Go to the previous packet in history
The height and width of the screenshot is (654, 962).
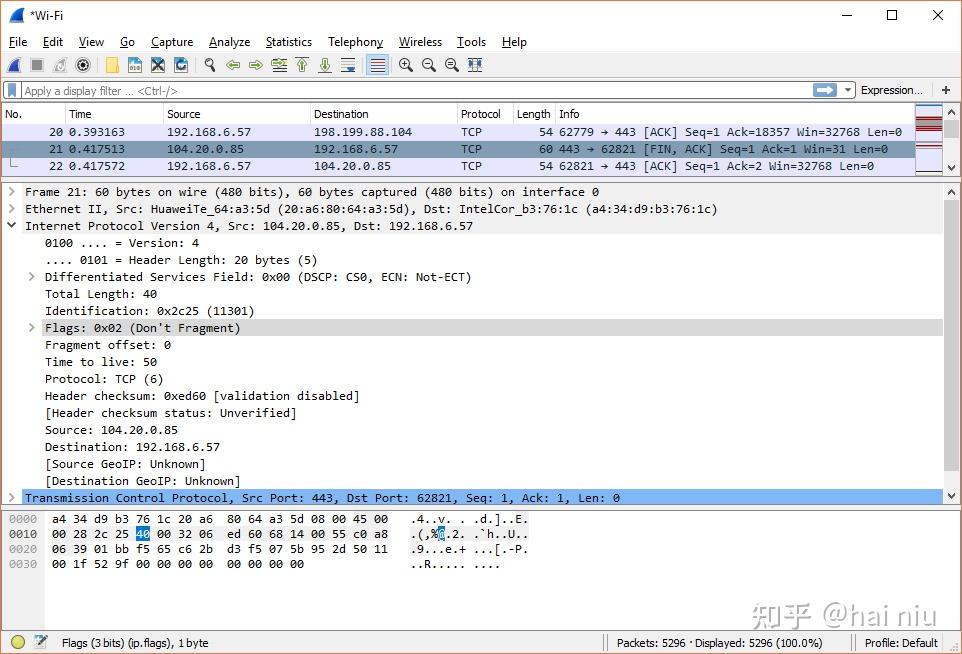[x=233, y=64]
